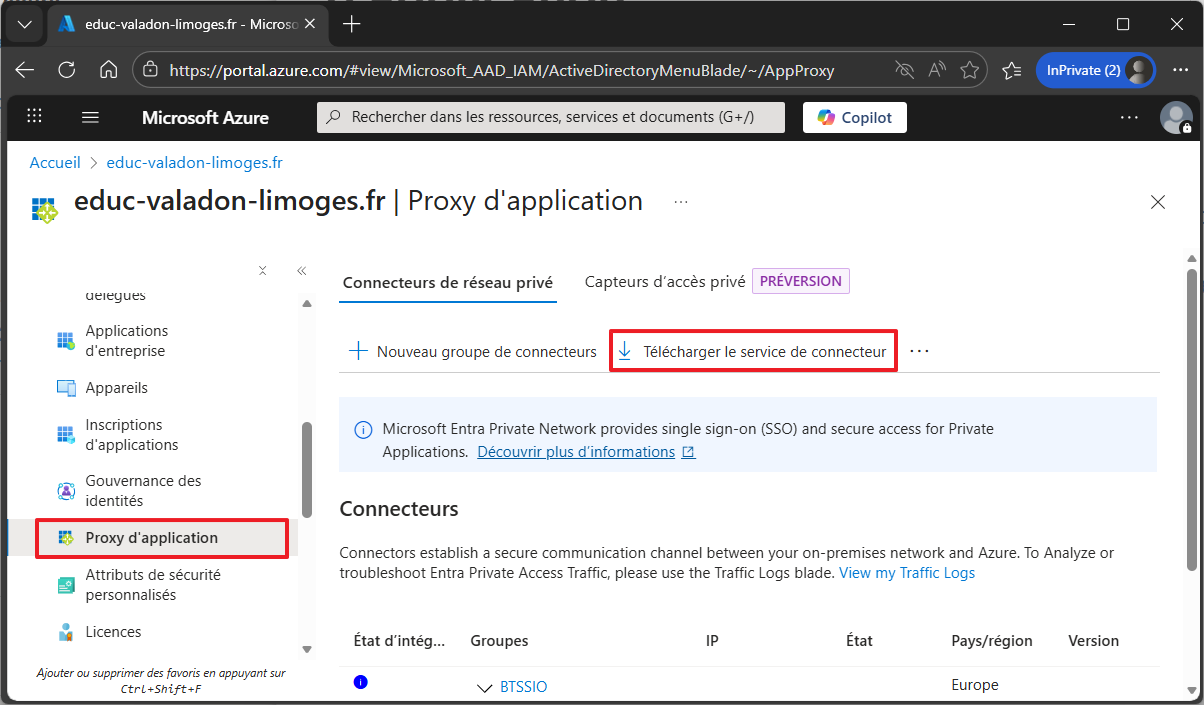The width and height of the screenshot is (1204, 705).
Task: Open the toolbar overflow ellipsis menu
Action: (x=920, y=352)
